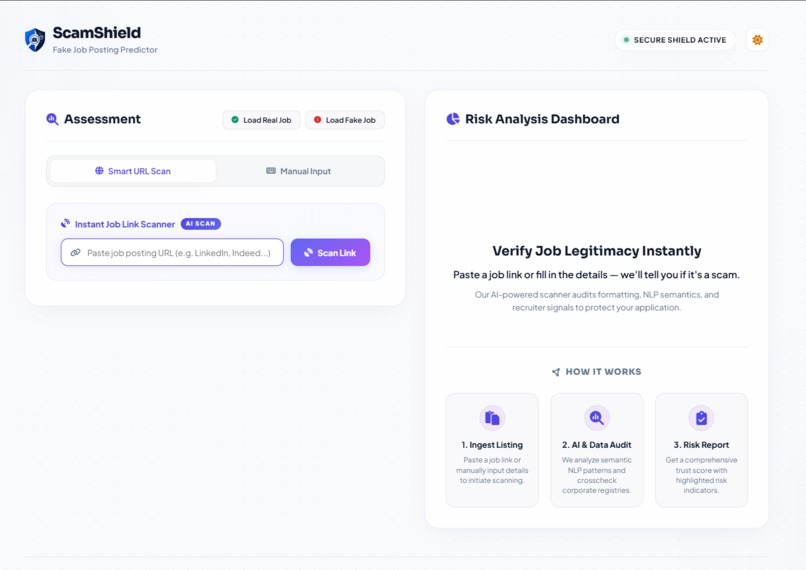Click the How It Works arrow icon

(556, 372)
